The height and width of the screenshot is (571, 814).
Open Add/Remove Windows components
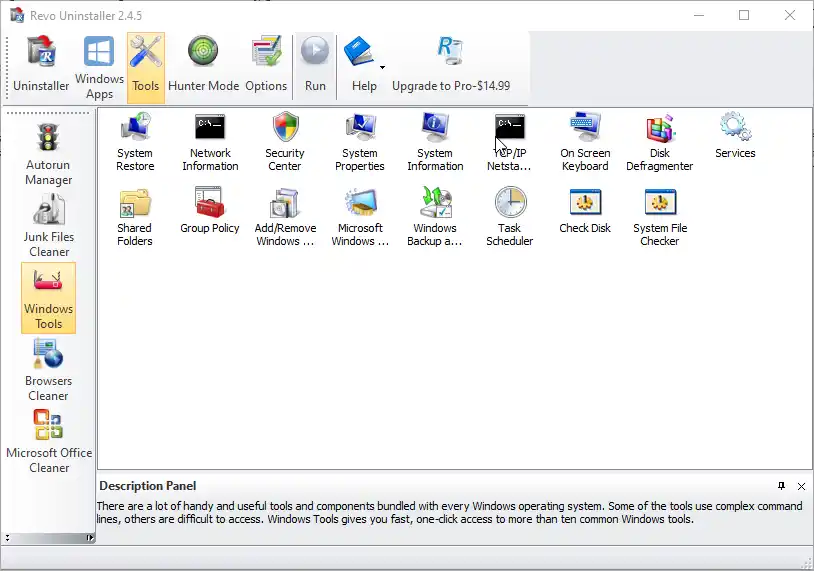(x=285, y=217)
